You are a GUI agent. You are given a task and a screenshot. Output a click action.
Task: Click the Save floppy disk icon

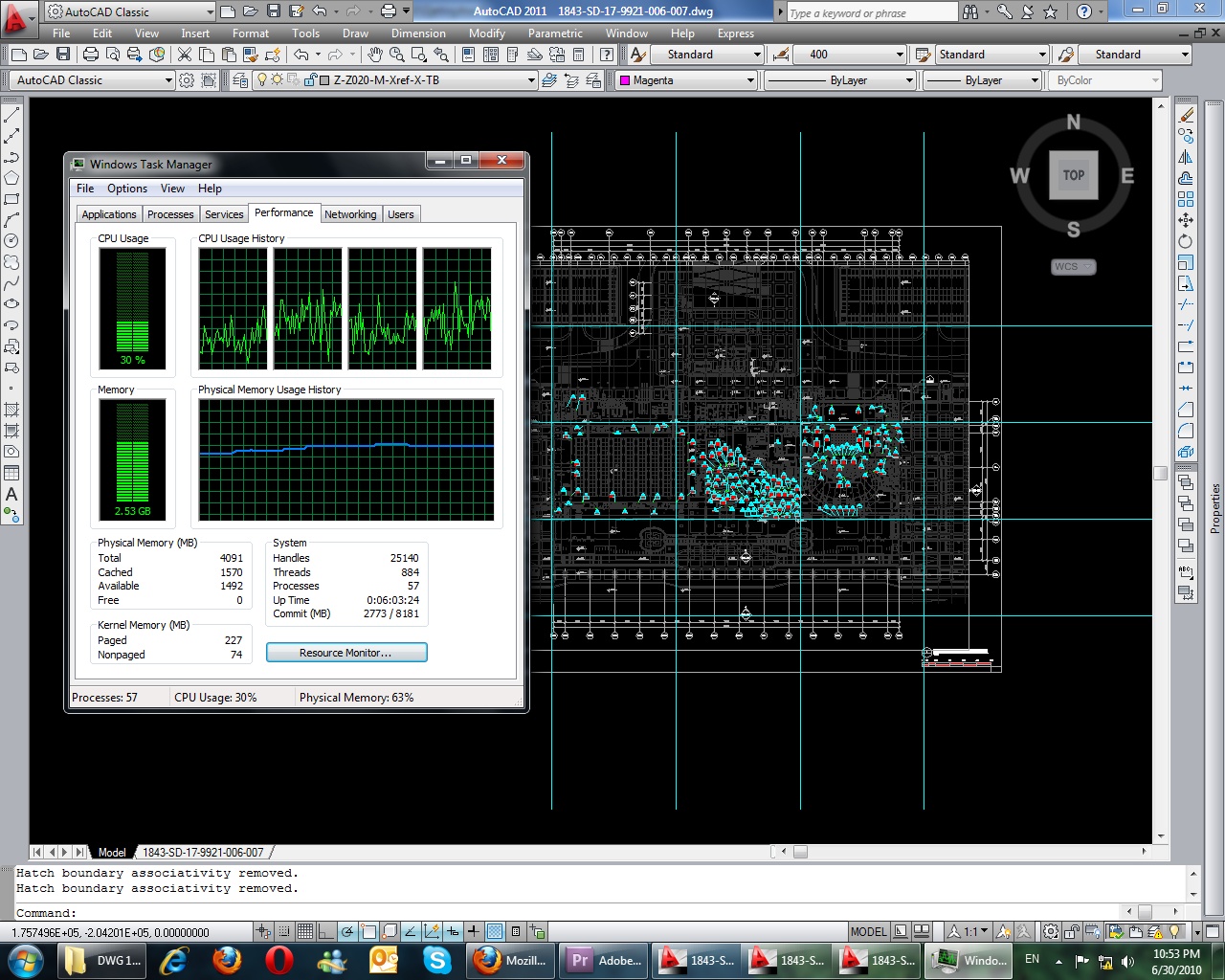[63, 55]
